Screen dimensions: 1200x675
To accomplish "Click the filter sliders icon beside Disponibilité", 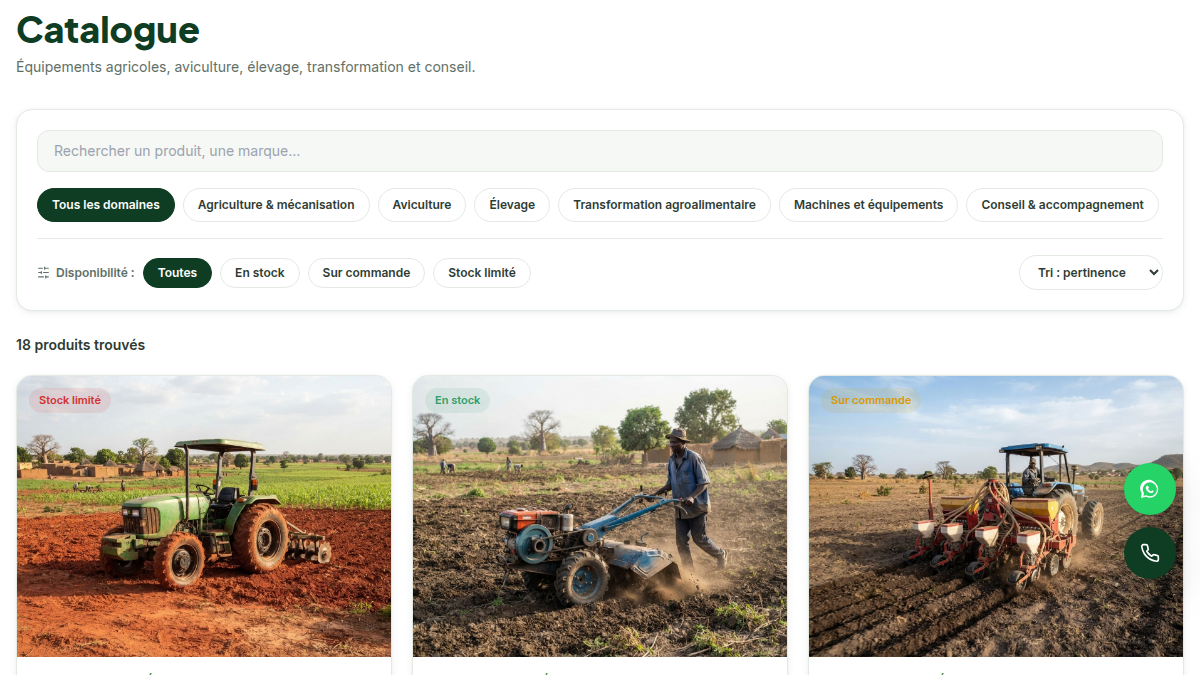I will coord(43,273).
